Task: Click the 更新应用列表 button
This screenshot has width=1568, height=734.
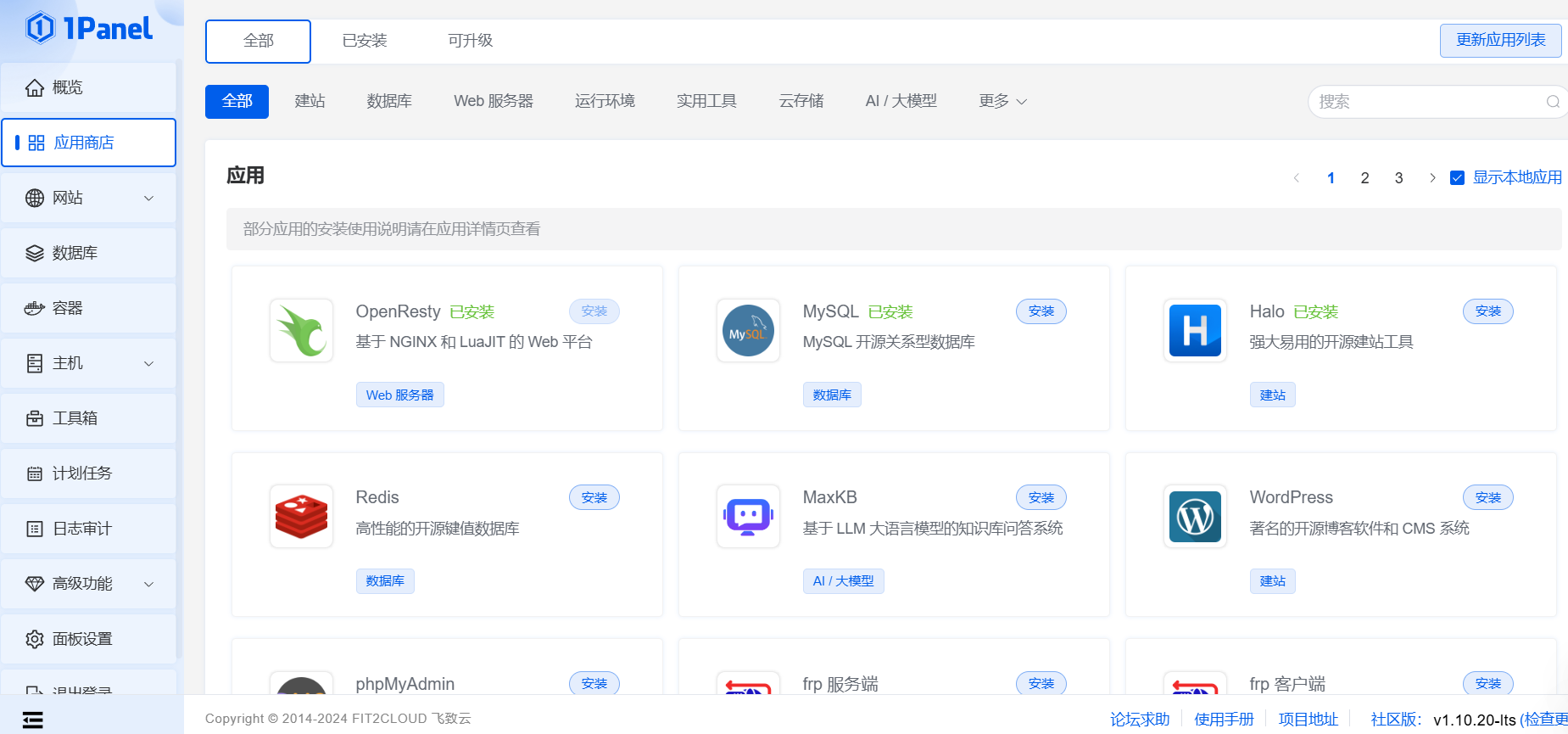Action: tap(1500, 40)
